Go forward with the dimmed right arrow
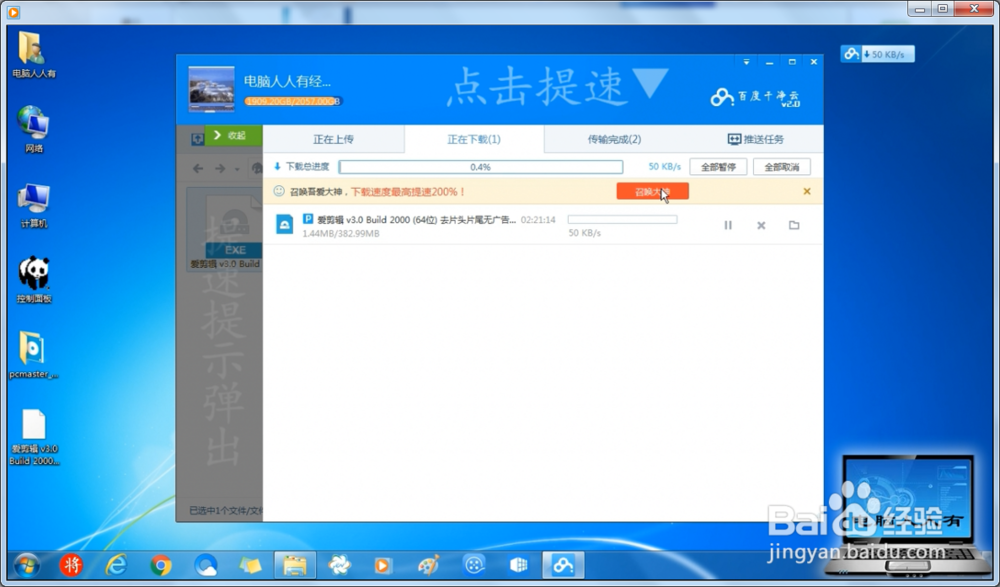This screenshot has width=1000, height=587. coord(220,168)
